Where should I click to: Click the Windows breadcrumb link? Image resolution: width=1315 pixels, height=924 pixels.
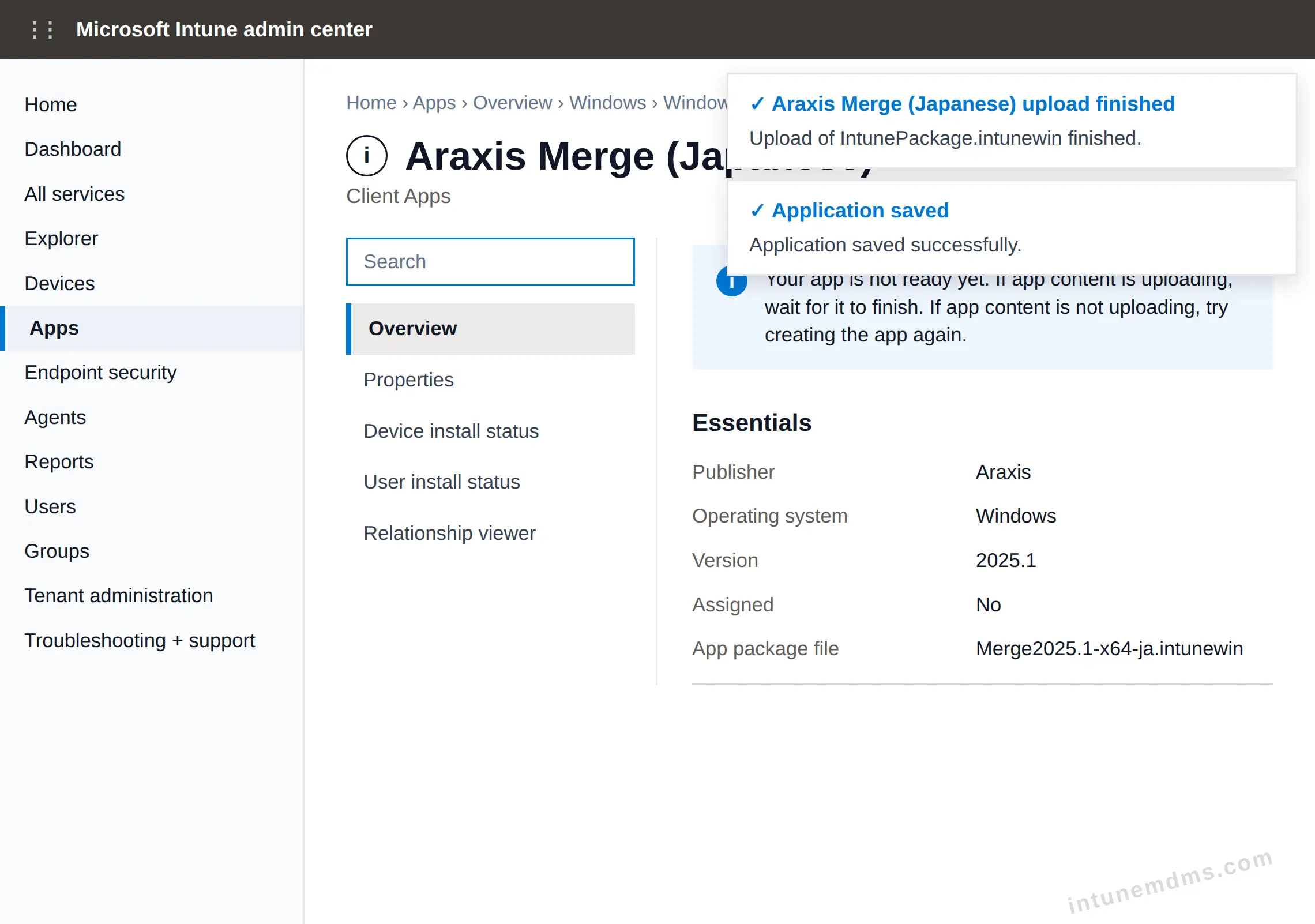click(607, 103)
